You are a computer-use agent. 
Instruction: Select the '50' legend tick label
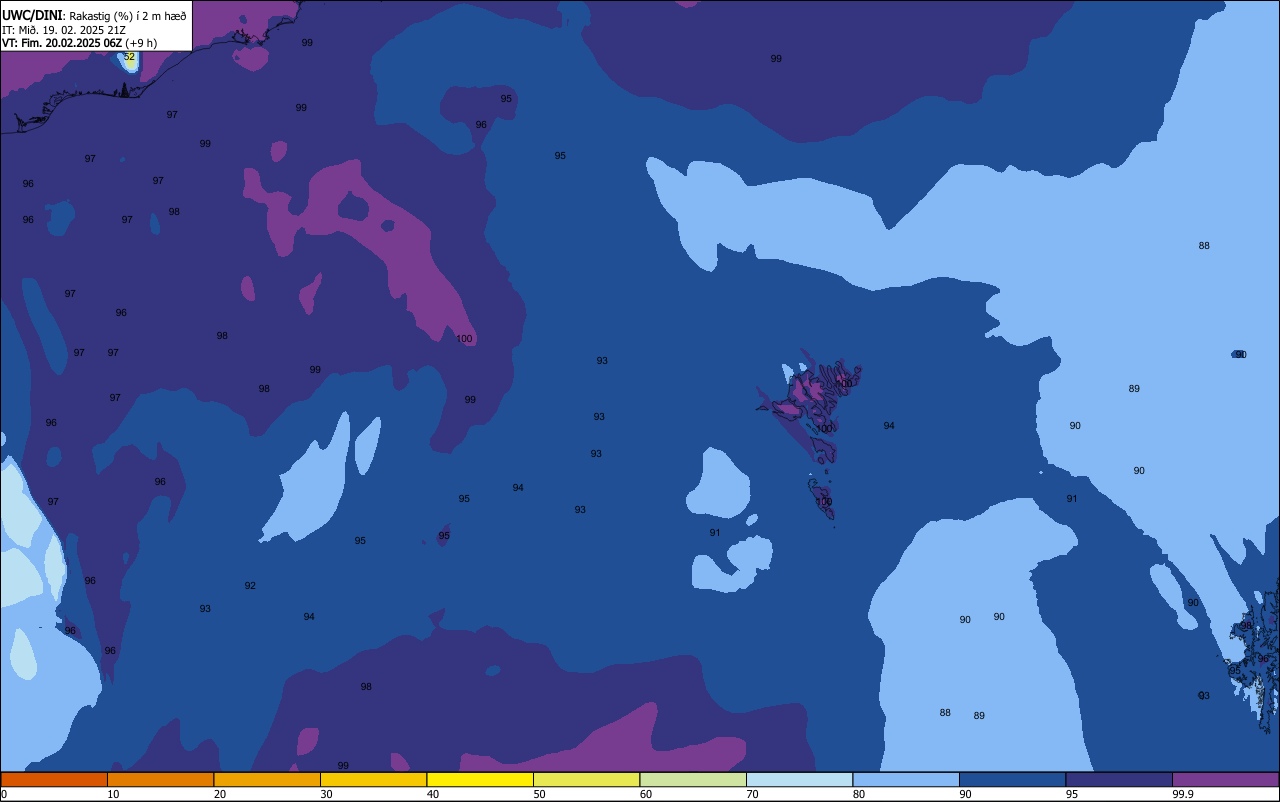[x=539, y=794]
